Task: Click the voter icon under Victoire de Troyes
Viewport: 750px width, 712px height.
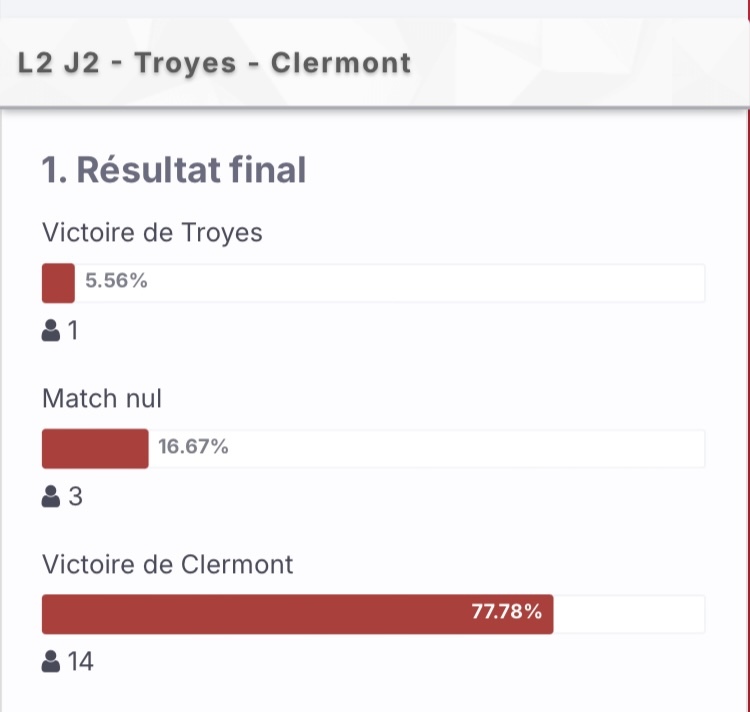Action: point(51,330)
